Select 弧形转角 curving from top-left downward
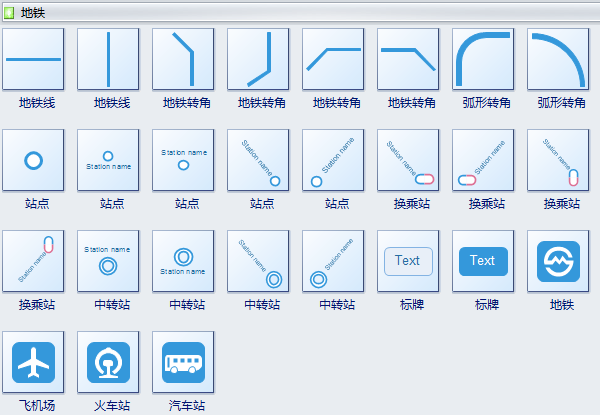 click(x=558, y=59)
